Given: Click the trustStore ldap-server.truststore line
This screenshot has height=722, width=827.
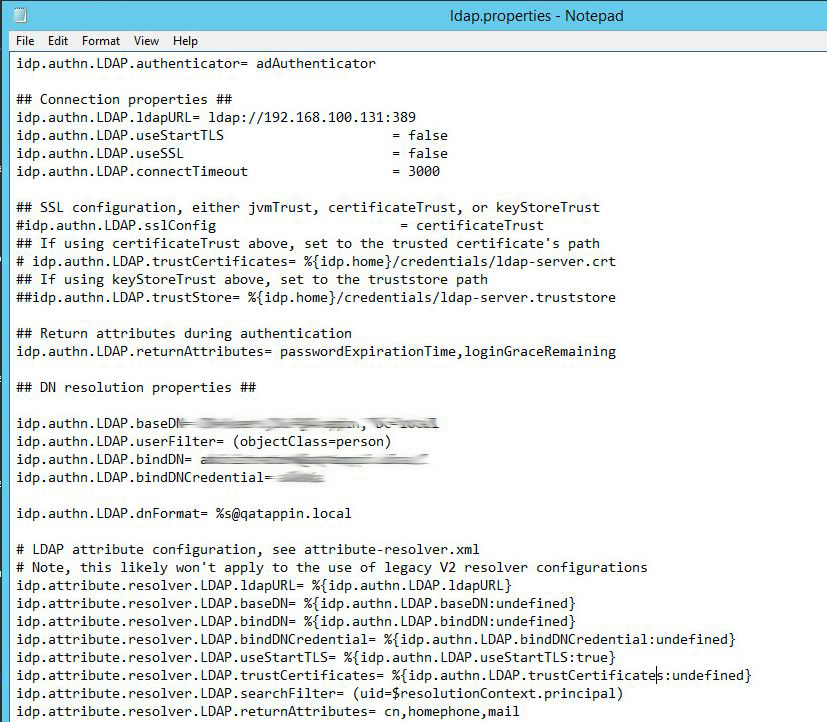Looking at the screenshot, I should pyautogui.click(x=316, y=297).
